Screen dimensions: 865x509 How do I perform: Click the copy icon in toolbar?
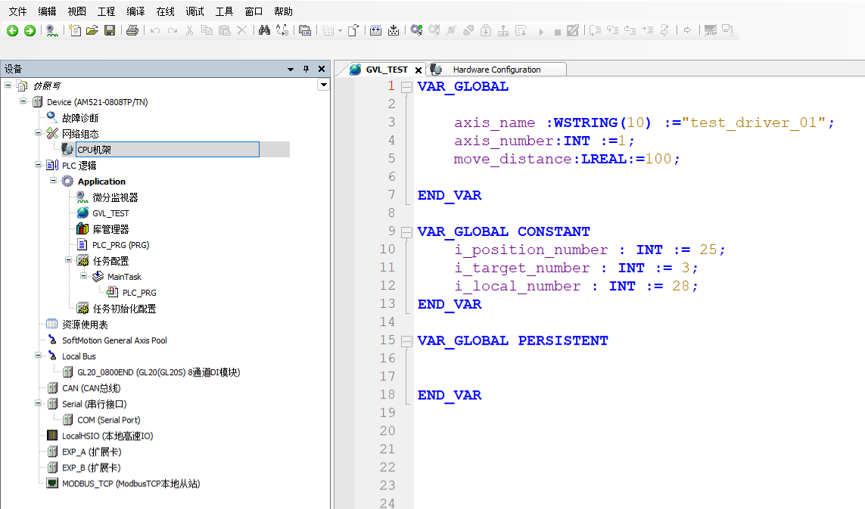[207, 30]
